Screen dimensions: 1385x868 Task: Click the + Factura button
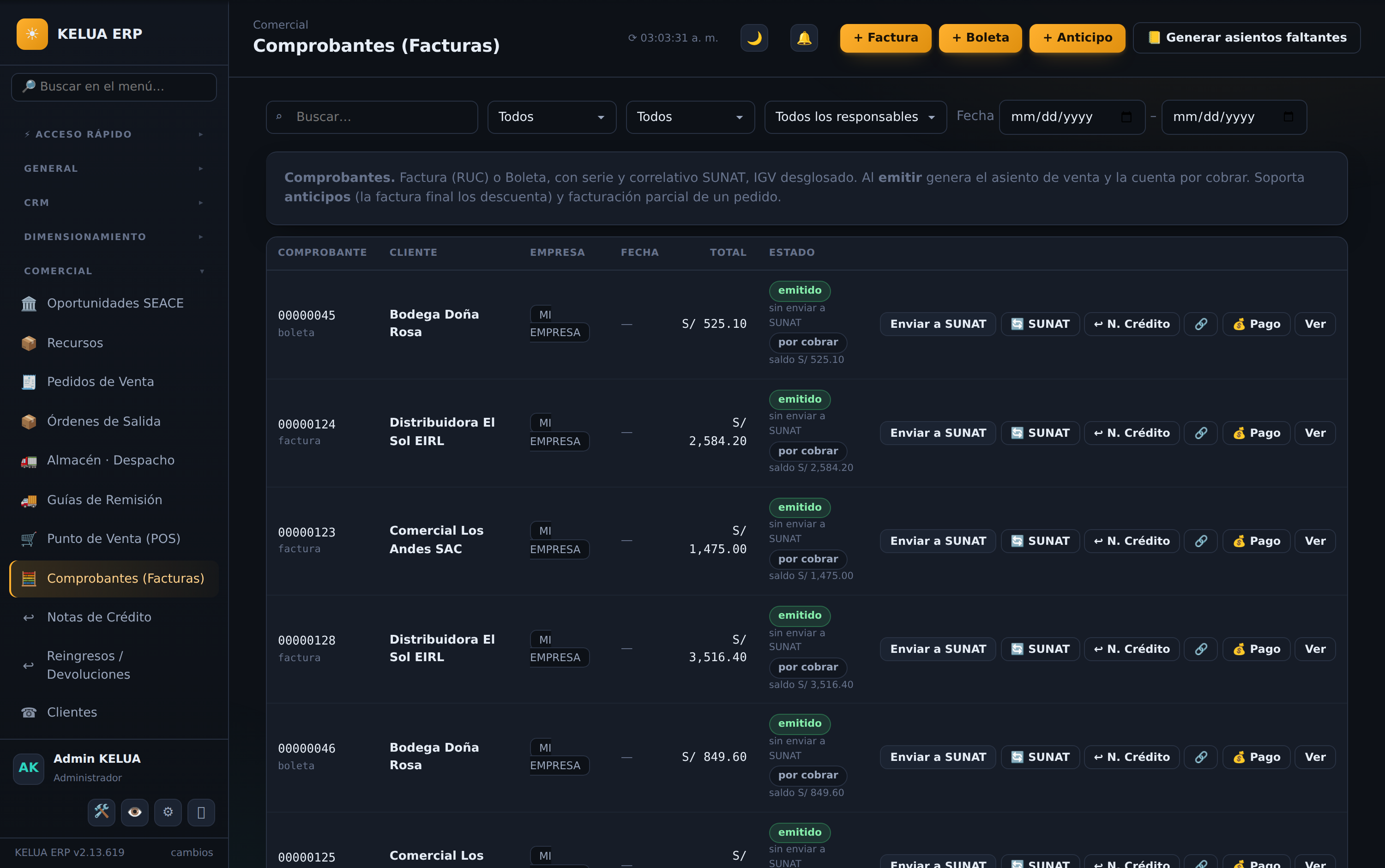click(x=885, y=38)
